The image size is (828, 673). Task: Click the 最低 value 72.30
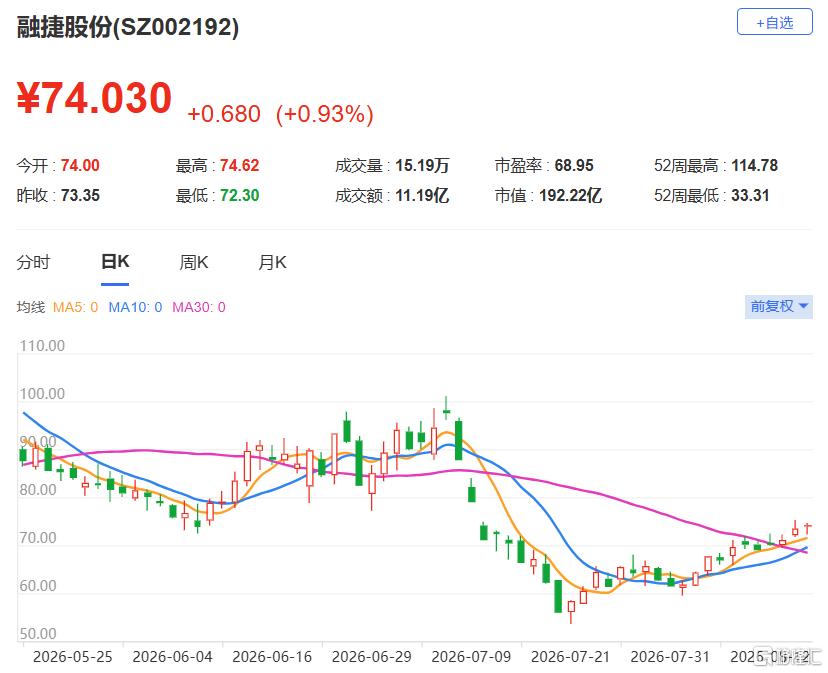click(239, 195)
